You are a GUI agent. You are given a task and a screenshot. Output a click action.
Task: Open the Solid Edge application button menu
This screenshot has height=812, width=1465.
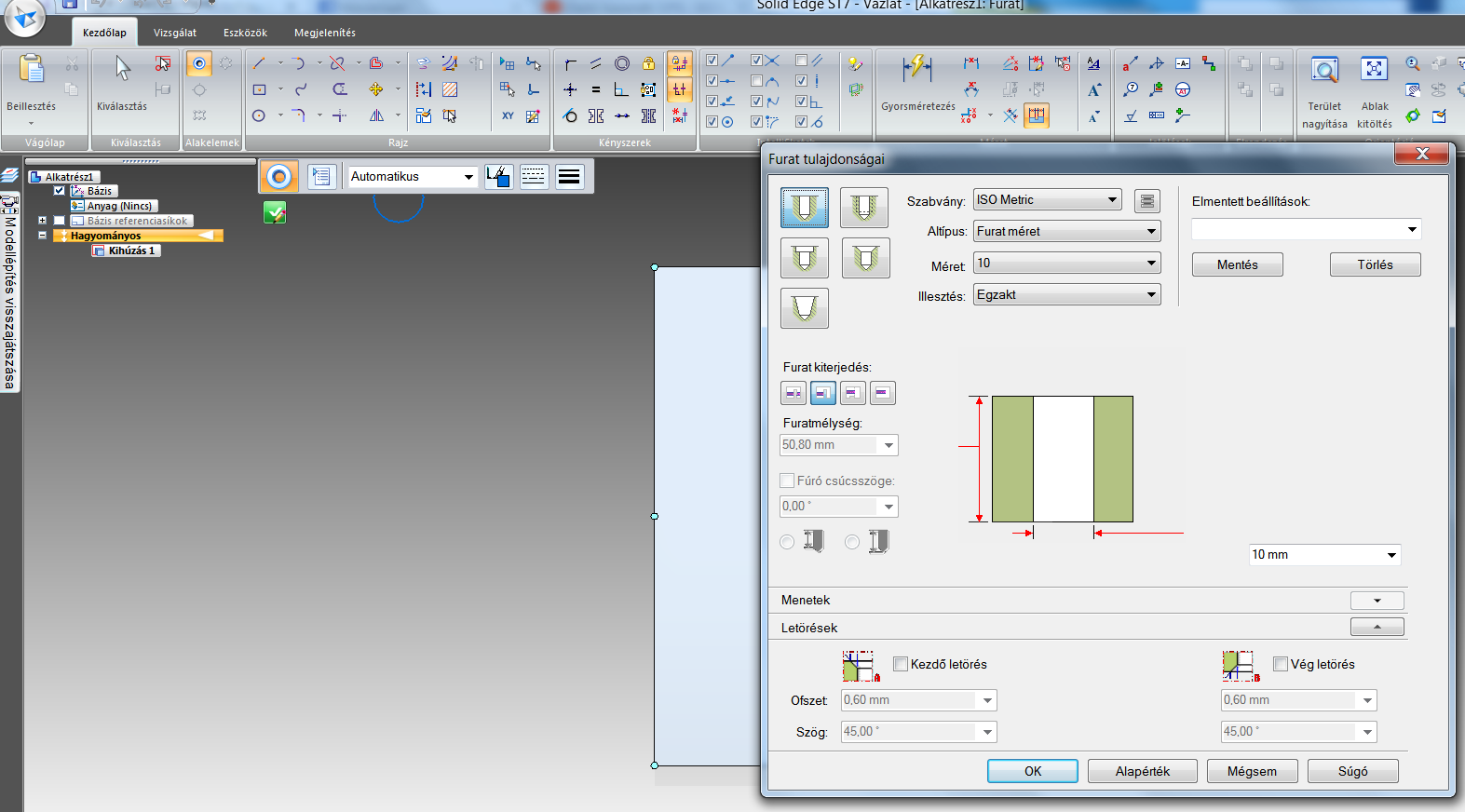click(24, 18)
